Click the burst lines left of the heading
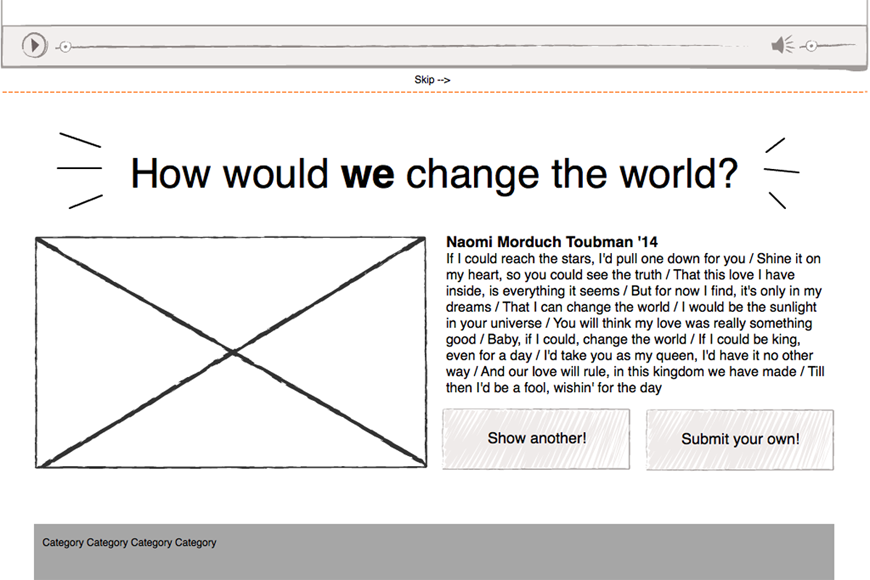This screenshot has height=580, width=870. tap(82, 171)
